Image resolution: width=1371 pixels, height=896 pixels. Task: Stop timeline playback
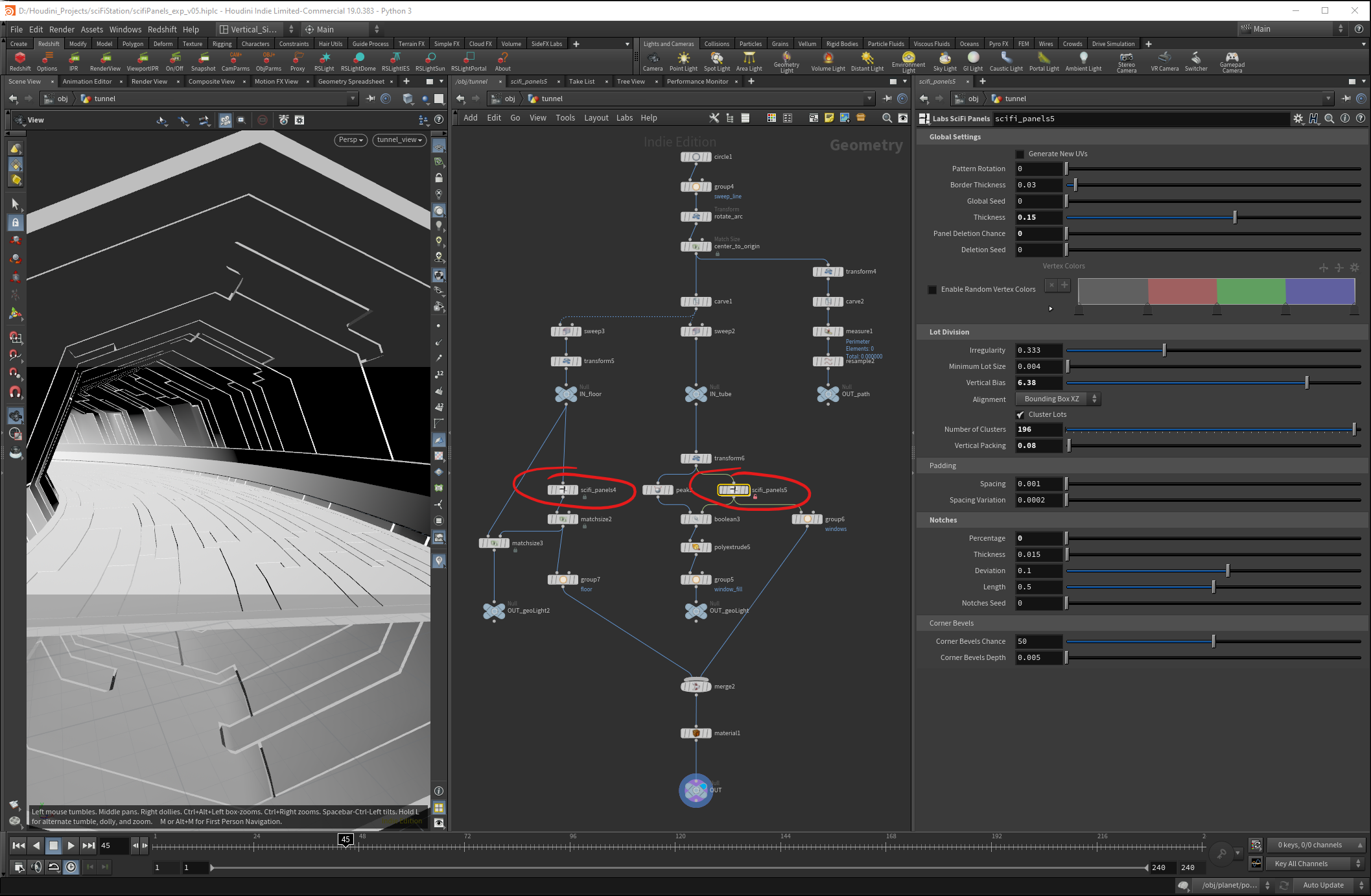pos(54,845)
